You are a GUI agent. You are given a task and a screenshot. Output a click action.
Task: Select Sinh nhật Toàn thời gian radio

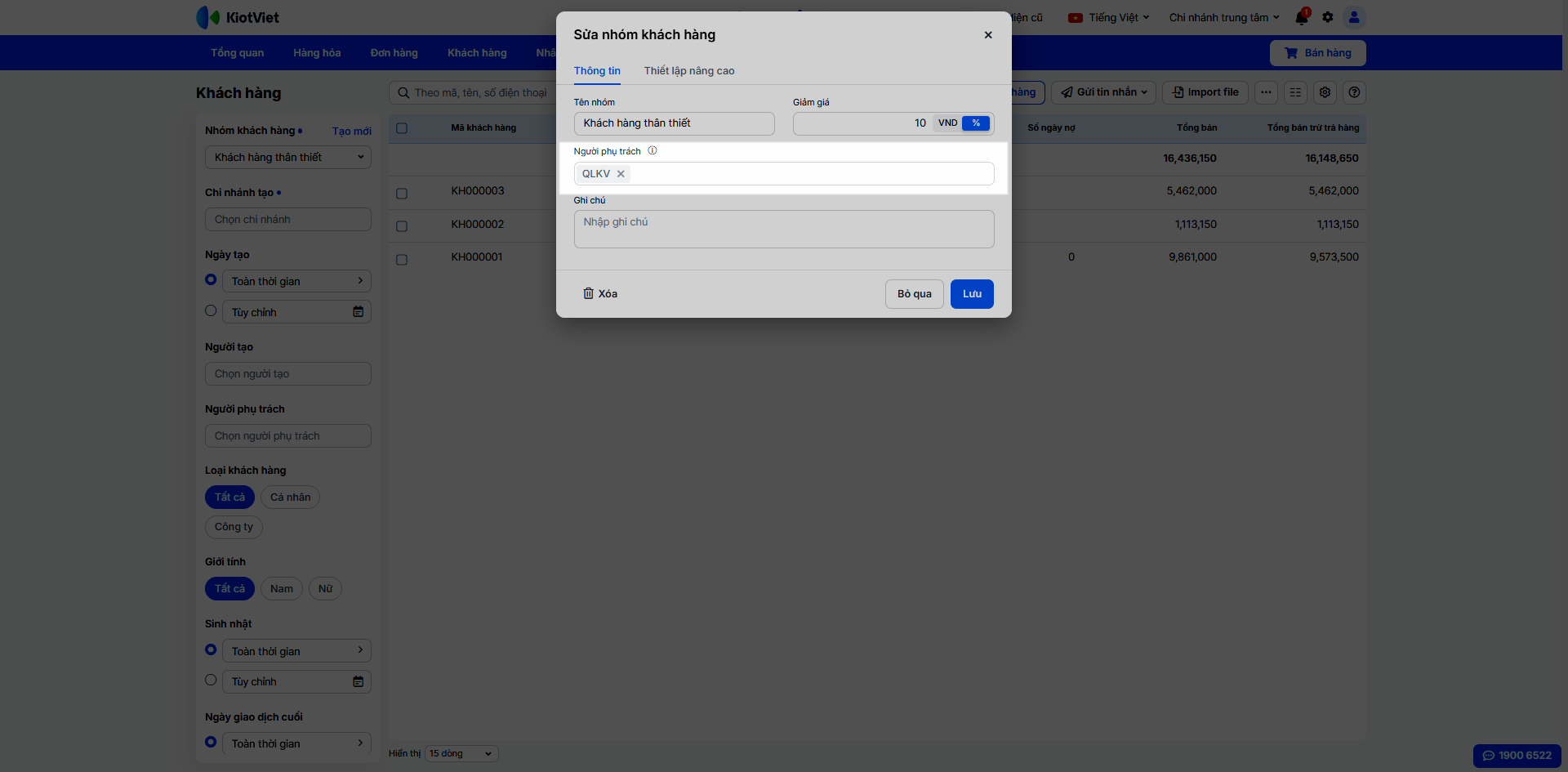[x=211, y=650]
